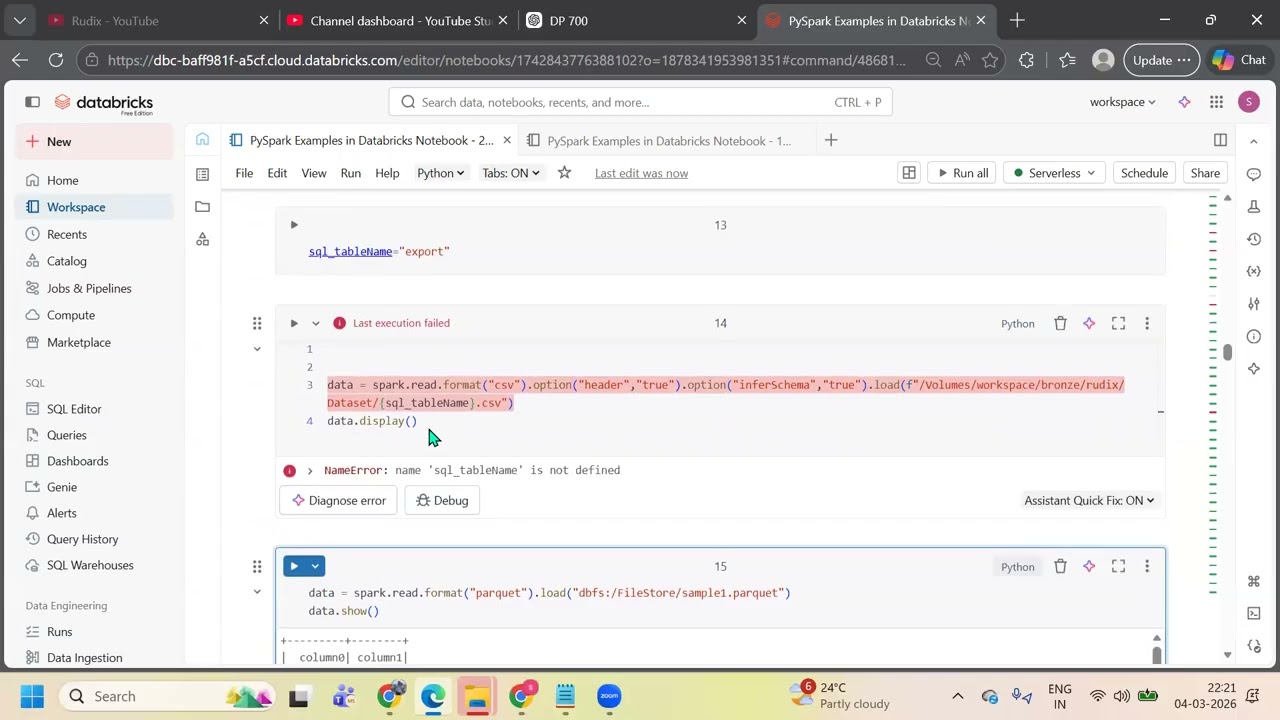Image resolution: width=1280 pixels, height=720 pixels.
Task: Run cell 14 with its play arrow
Action: point(294,323)
